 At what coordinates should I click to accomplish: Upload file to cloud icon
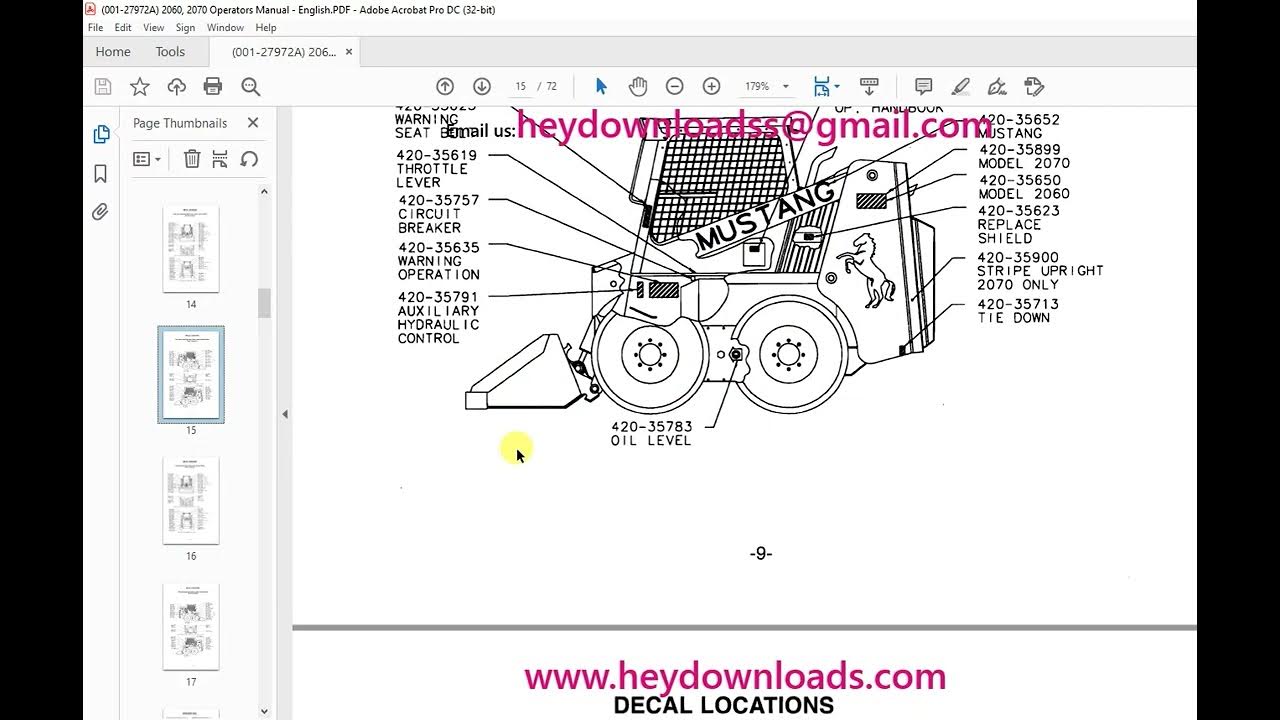pos(176,87)
